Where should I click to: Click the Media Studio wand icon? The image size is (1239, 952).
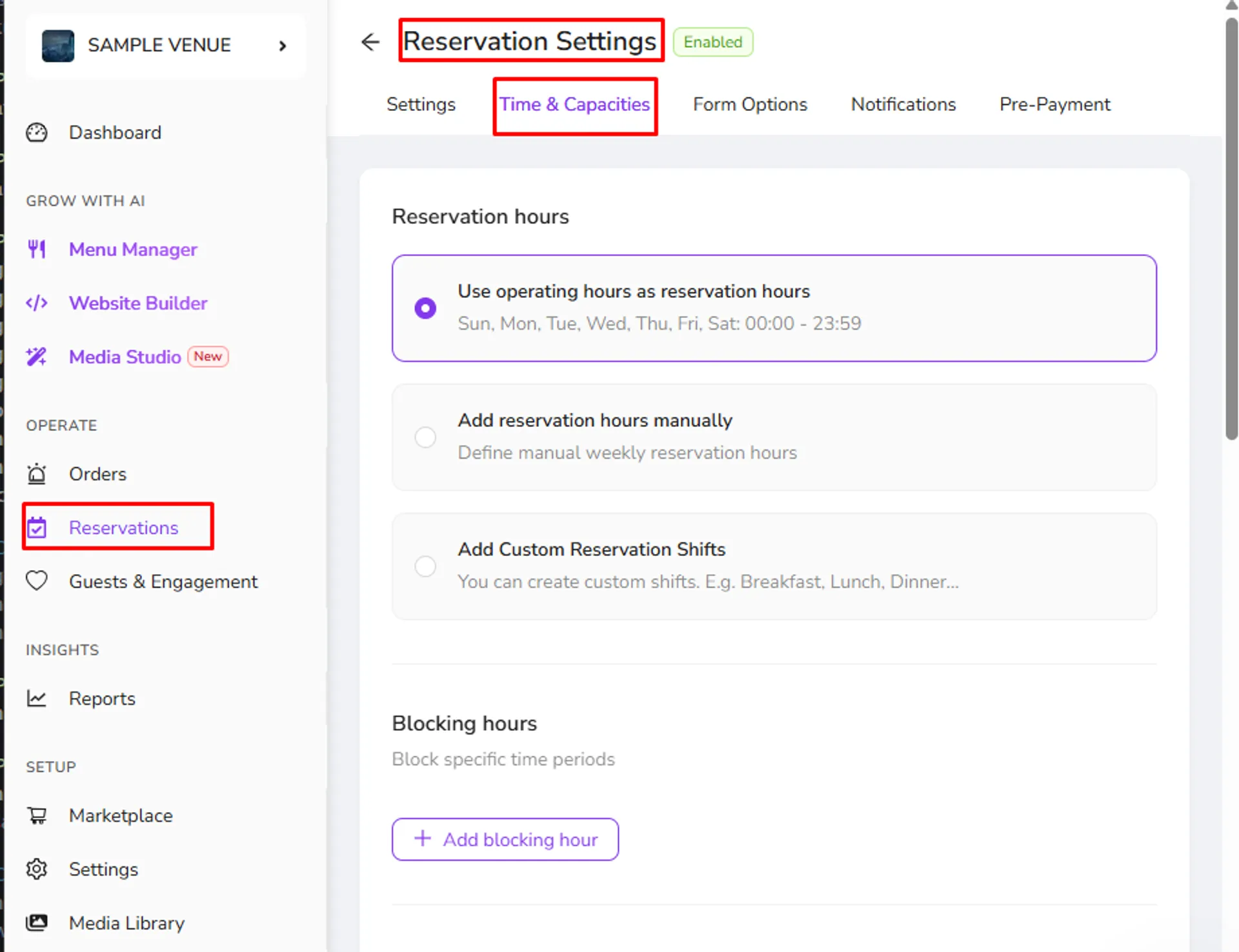37,357
